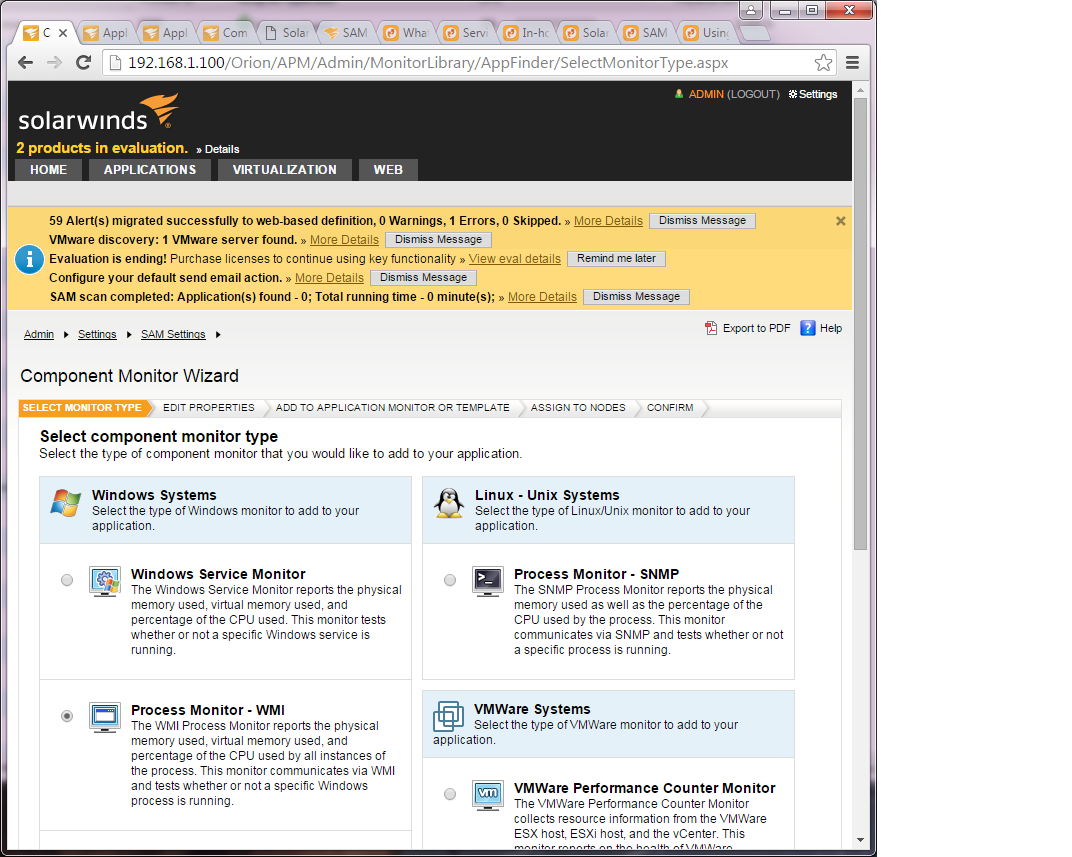Select the Windows Service Monitor radio button
Viewport: 1072px width, 857px height.
tap(67, 580)
